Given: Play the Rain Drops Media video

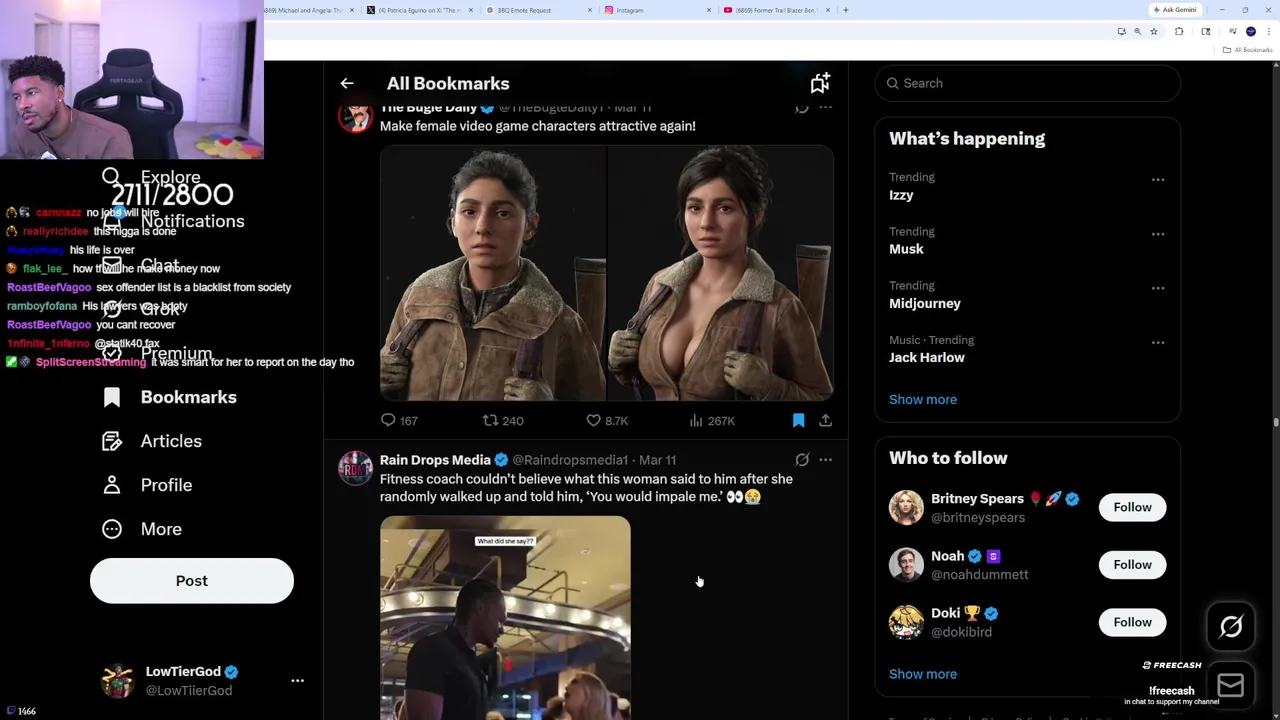Looking at the screenshot, I should click(505, 617).
